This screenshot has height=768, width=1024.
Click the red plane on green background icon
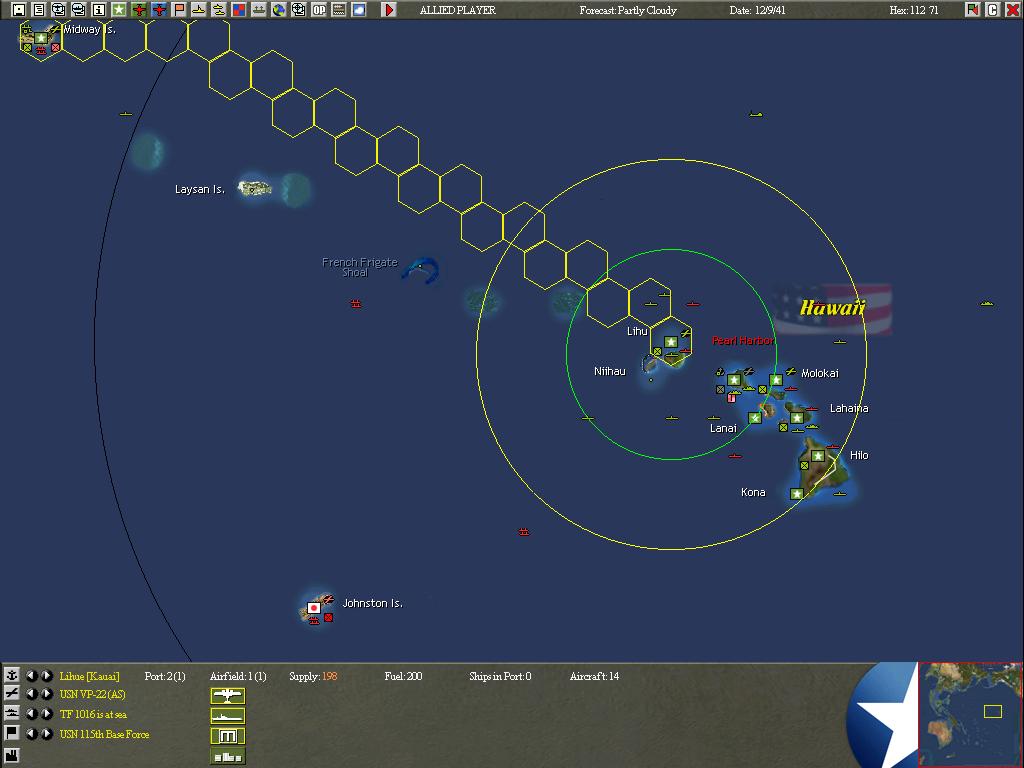[x=138, y=10]
